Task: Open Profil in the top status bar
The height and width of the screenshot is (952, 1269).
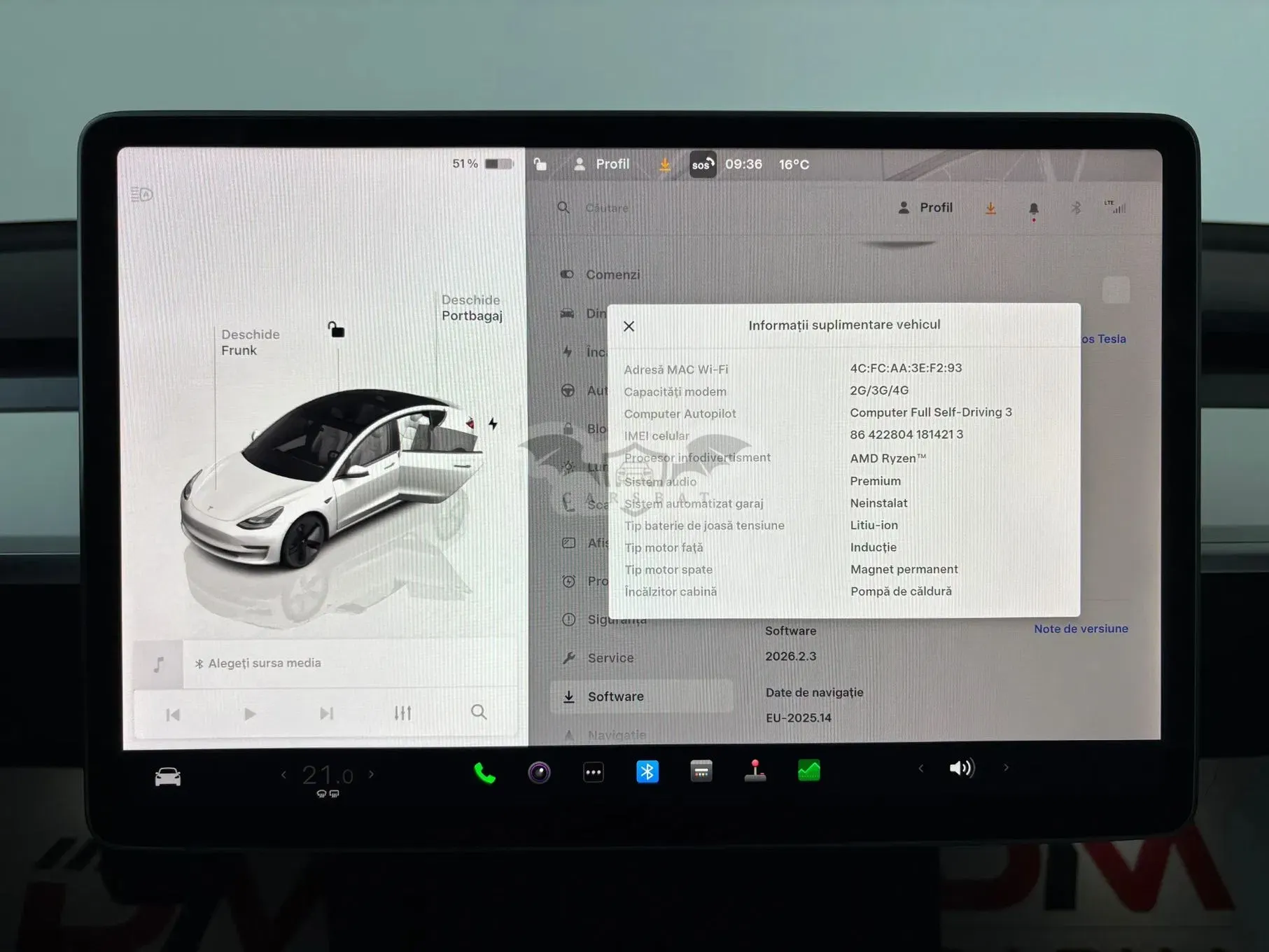Action: click(602, 164)
